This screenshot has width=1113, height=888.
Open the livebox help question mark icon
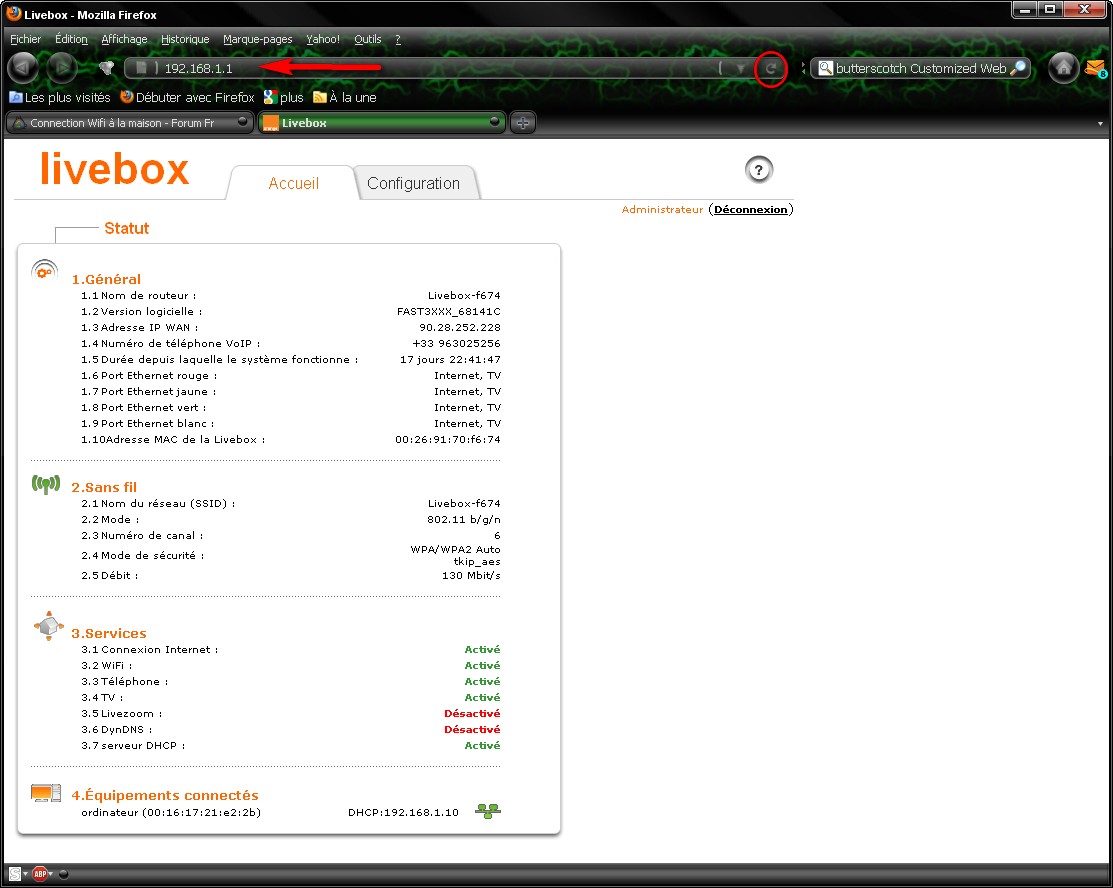point(759,170)
